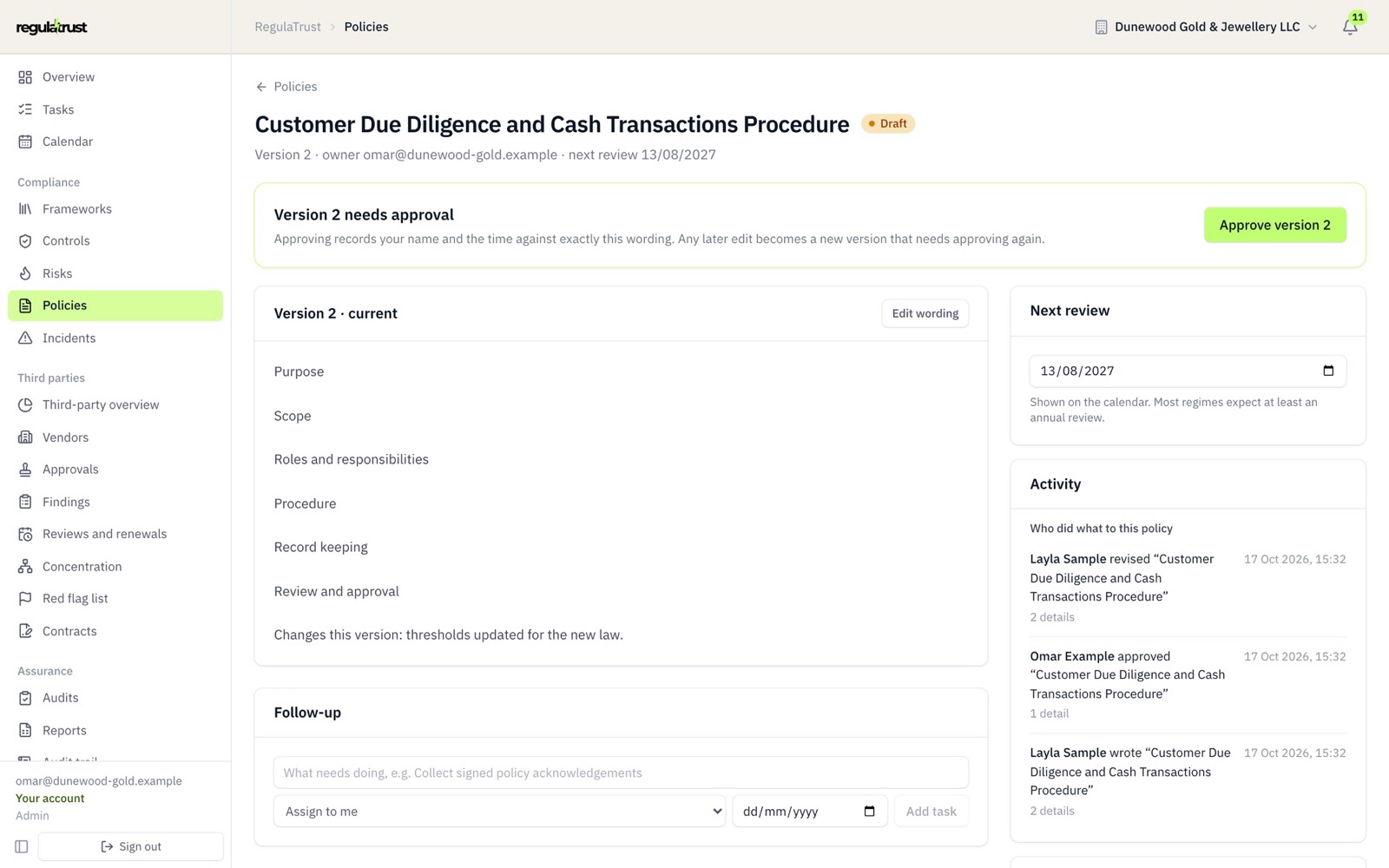Click the 'Roles and responsibilities' section text
The width and height of the screenshot is (1389, 868).
352,459
